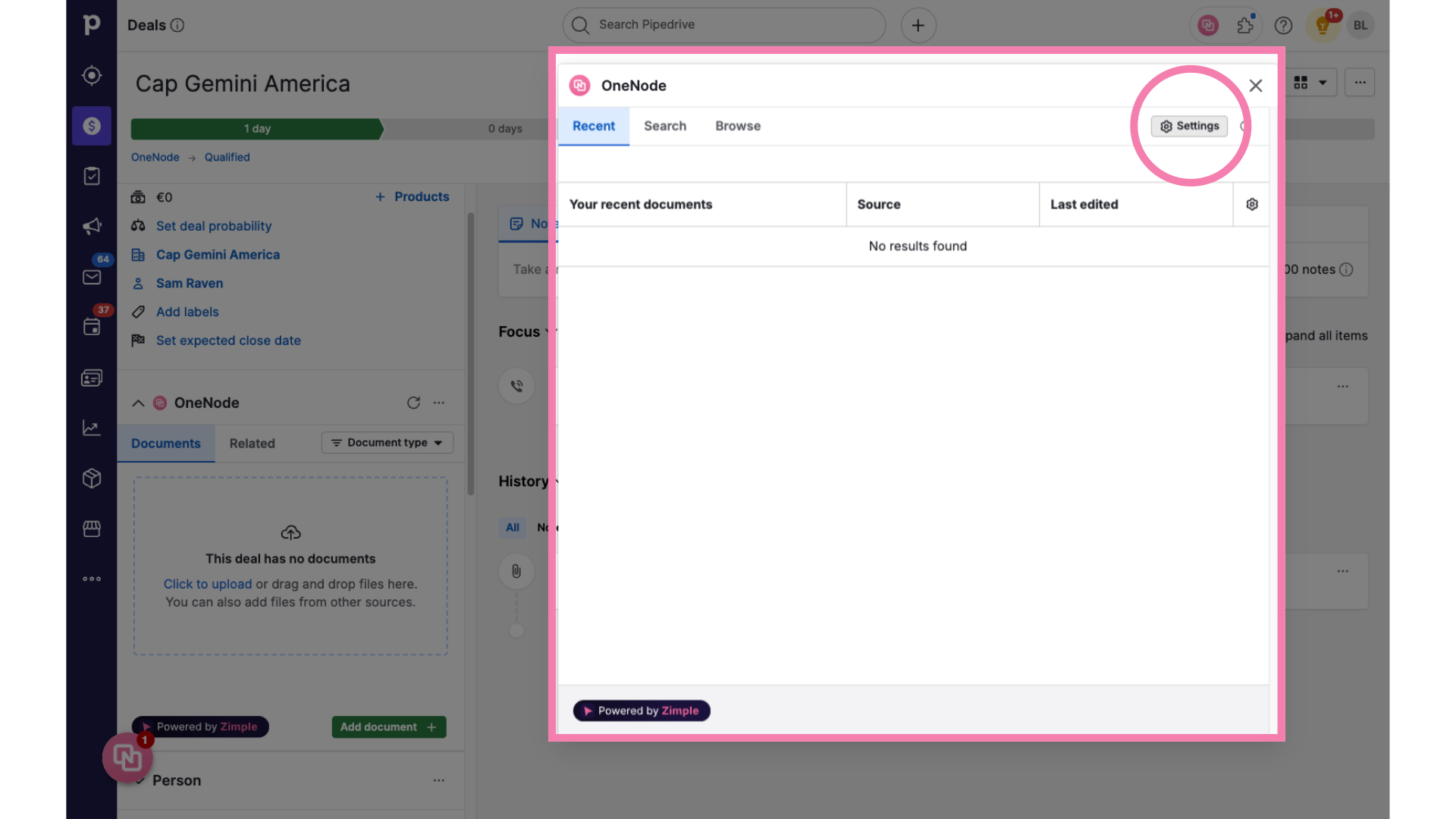The width and height of the screenshot is (1456, 819).
Task: Switch to Related tab in OneNode
Action: 251,443
